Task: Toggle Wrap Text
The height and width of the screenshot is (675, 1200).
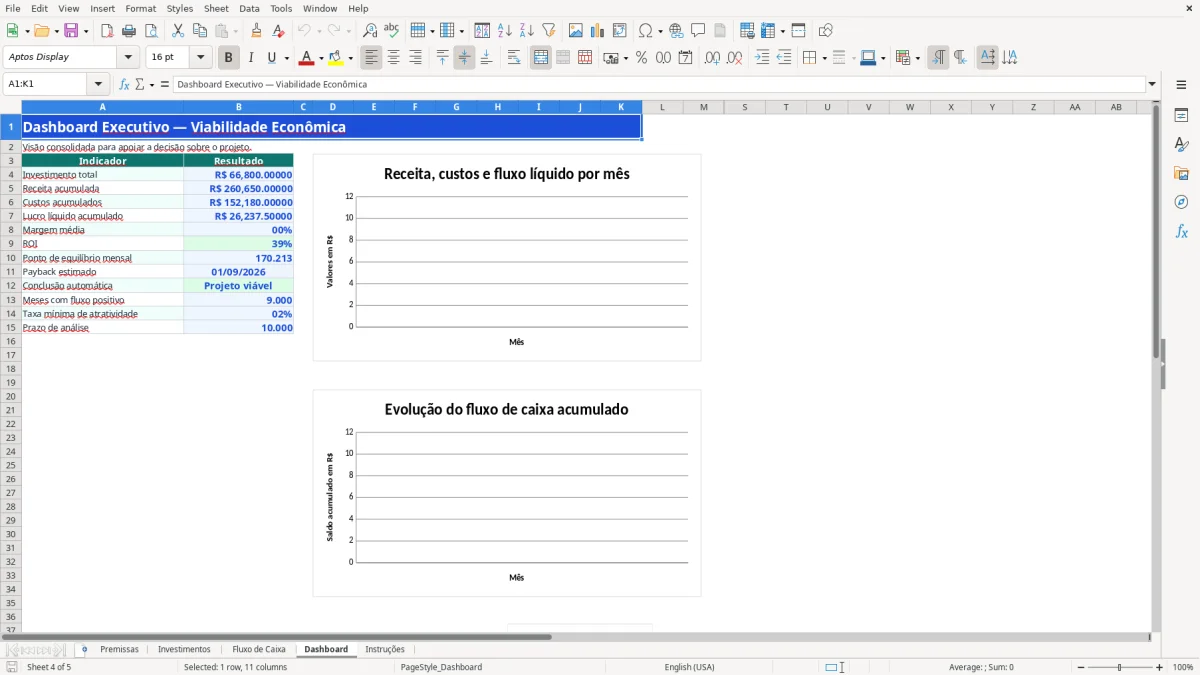Action: [514, 58]
